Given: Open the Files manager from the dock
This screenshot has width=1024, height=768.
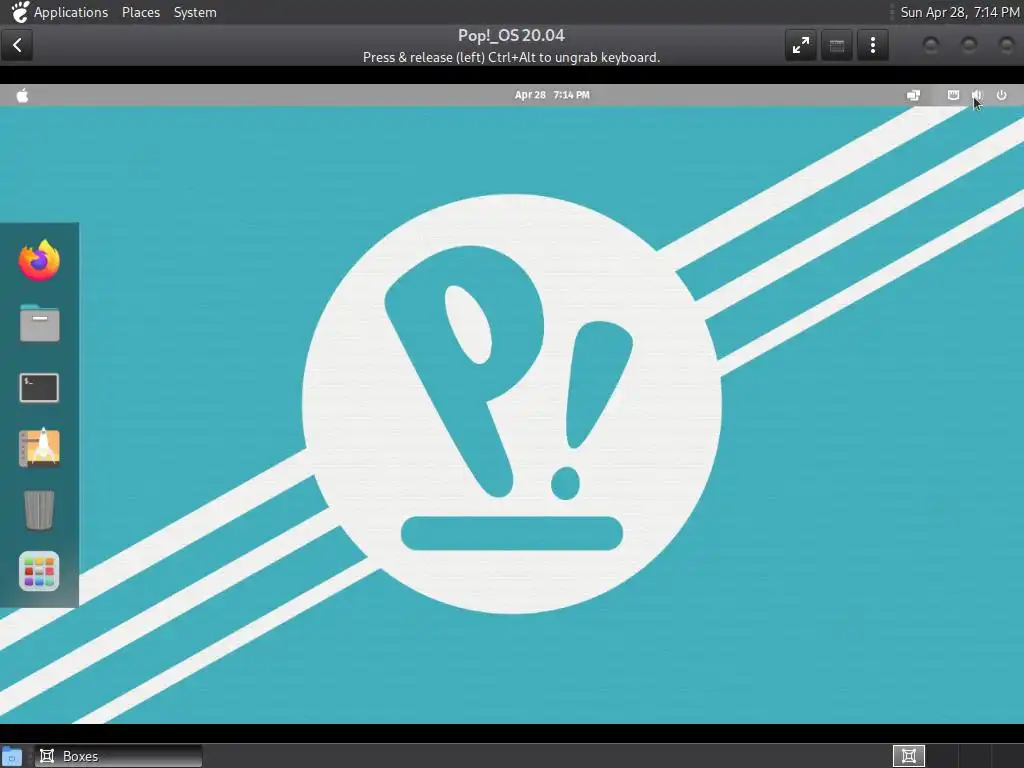Looking at the screenshot, I should (x=39, y=323).
